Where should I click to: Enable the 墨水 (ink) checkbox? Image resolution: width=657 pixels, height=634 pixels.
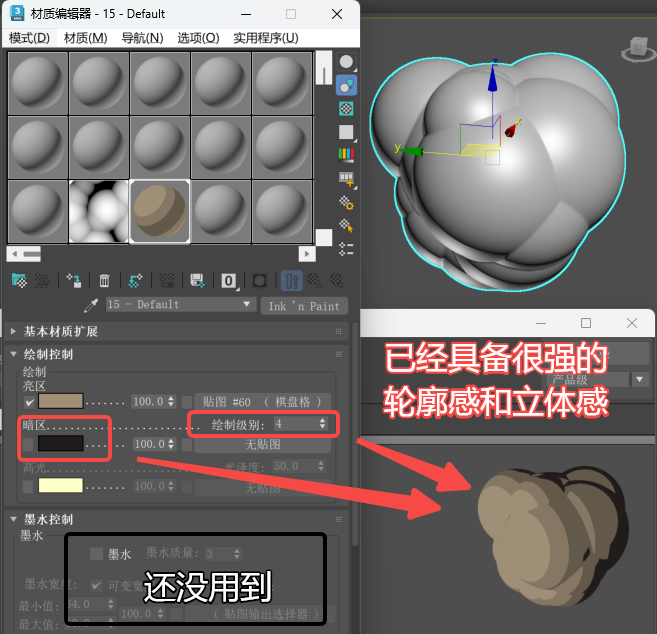pos(96,553)
